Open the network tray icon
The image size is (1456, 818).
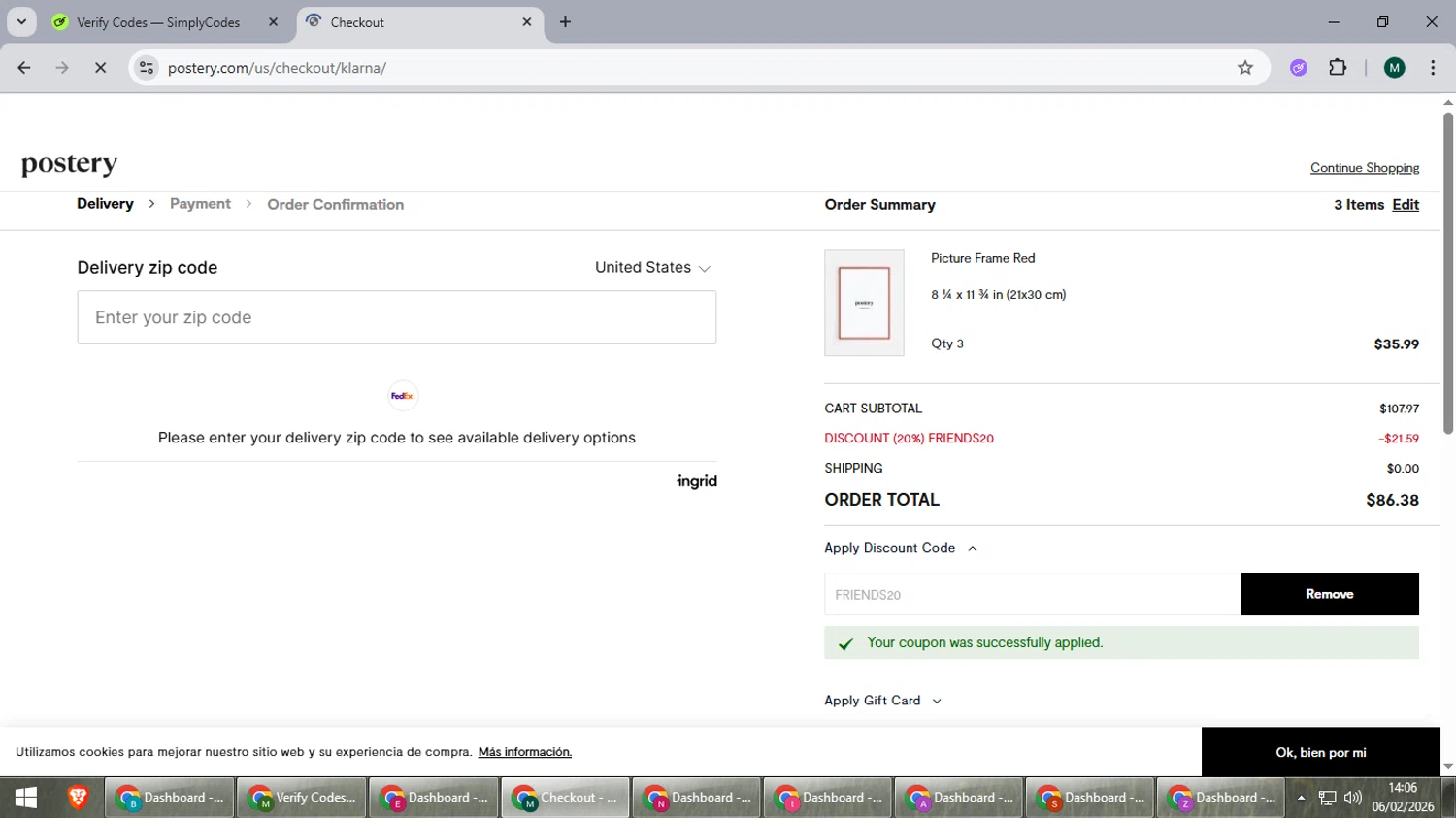coord(1327,798)
